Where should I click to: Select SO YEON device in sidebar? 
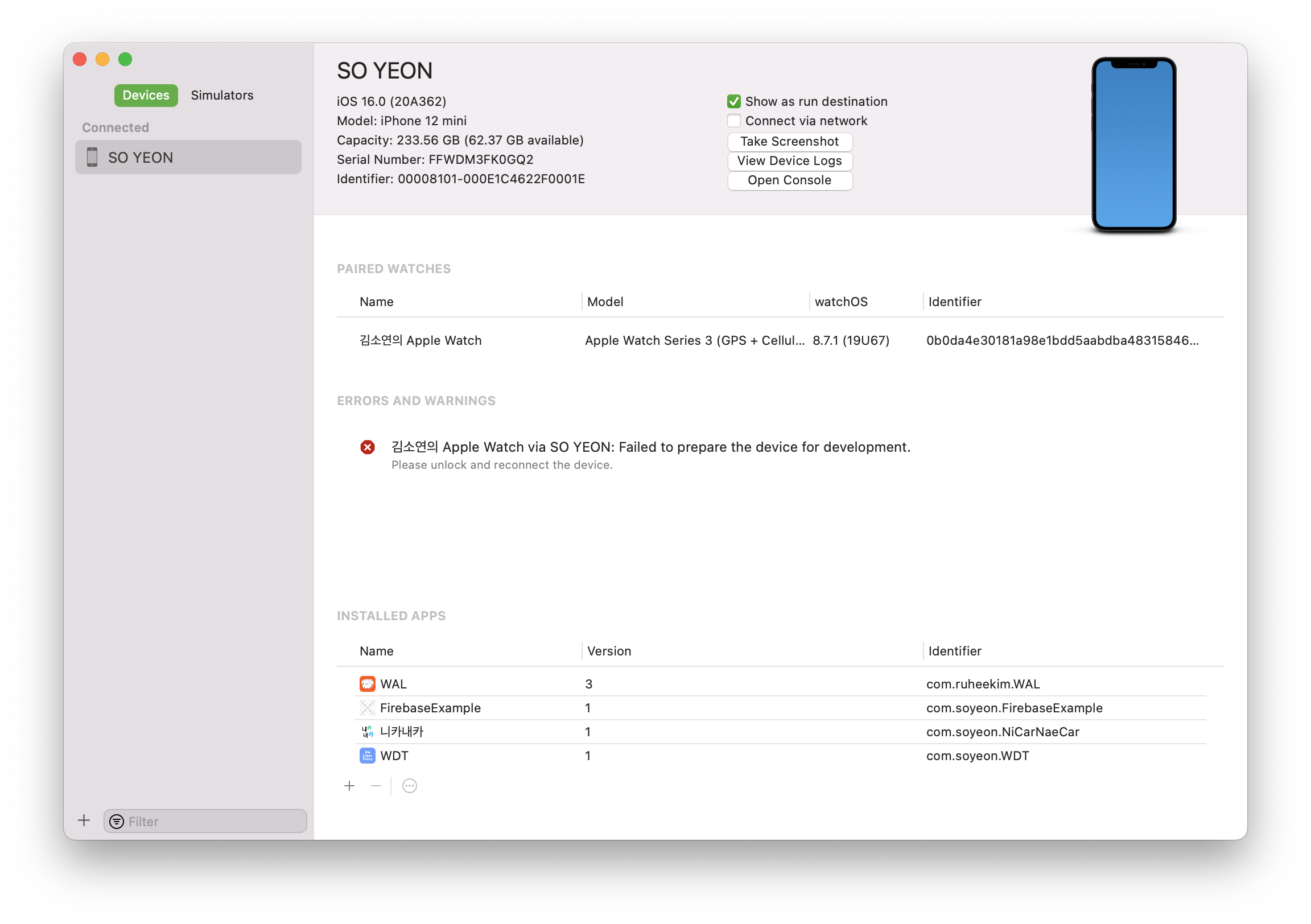pyautogui.click(x=188, y=157)
